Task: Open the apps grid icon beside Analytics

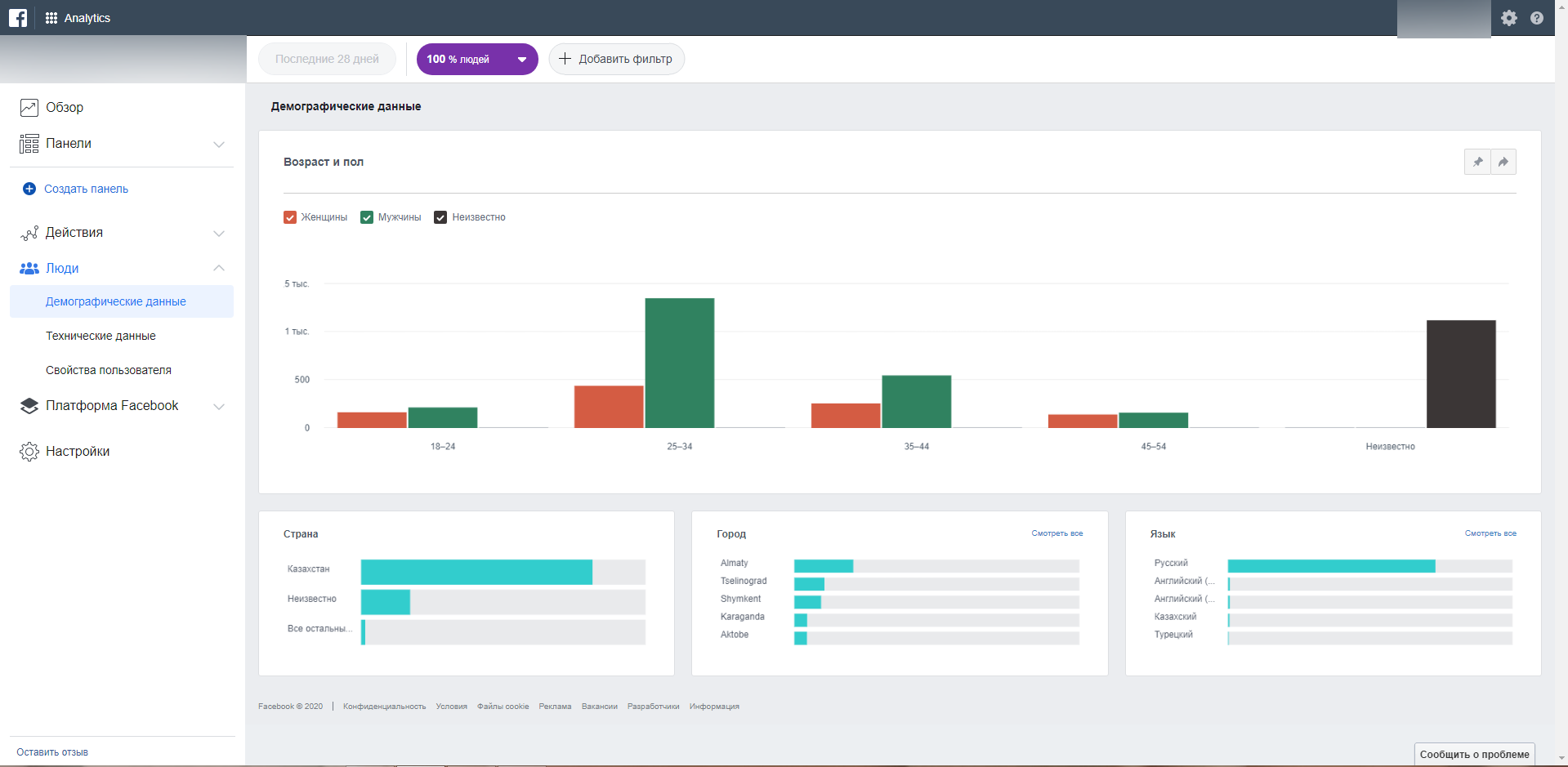Action: click(51, 18)
